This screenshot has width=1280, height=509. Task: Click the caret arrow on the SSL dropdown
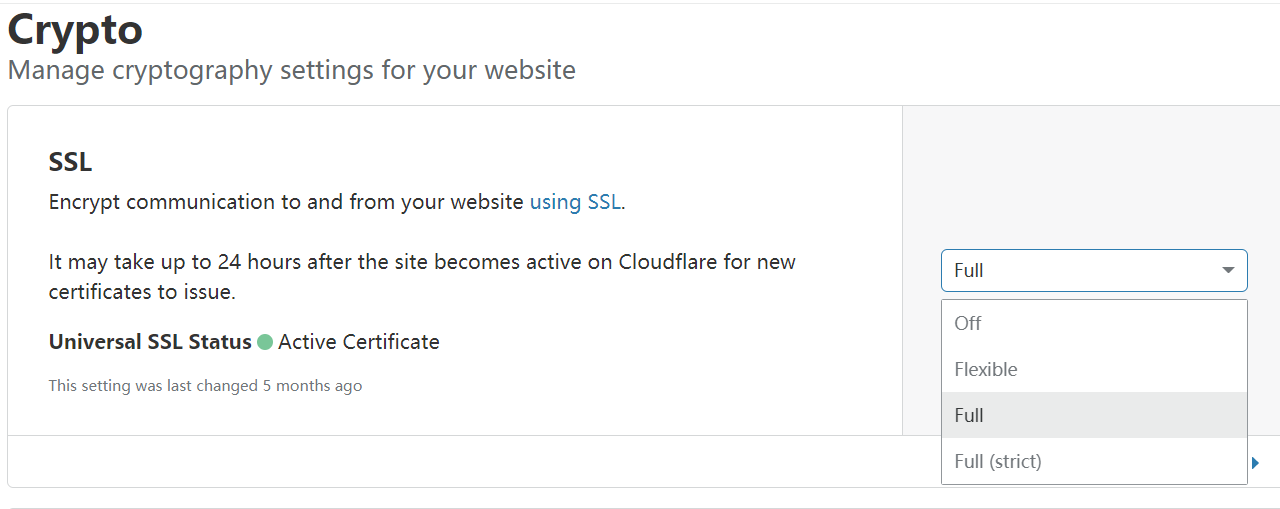[1228, 271]
